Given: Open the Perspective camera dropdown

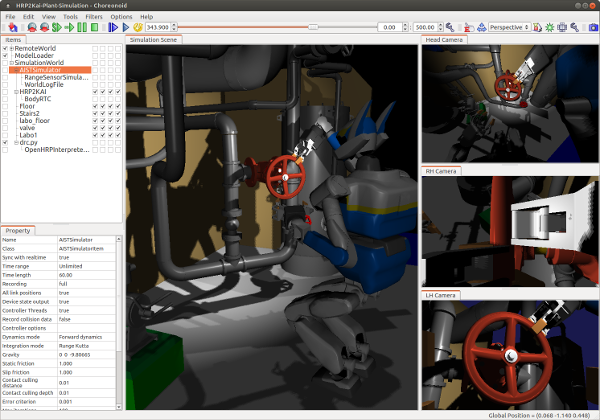Looking at the screenshot, I should pos(509,27).
